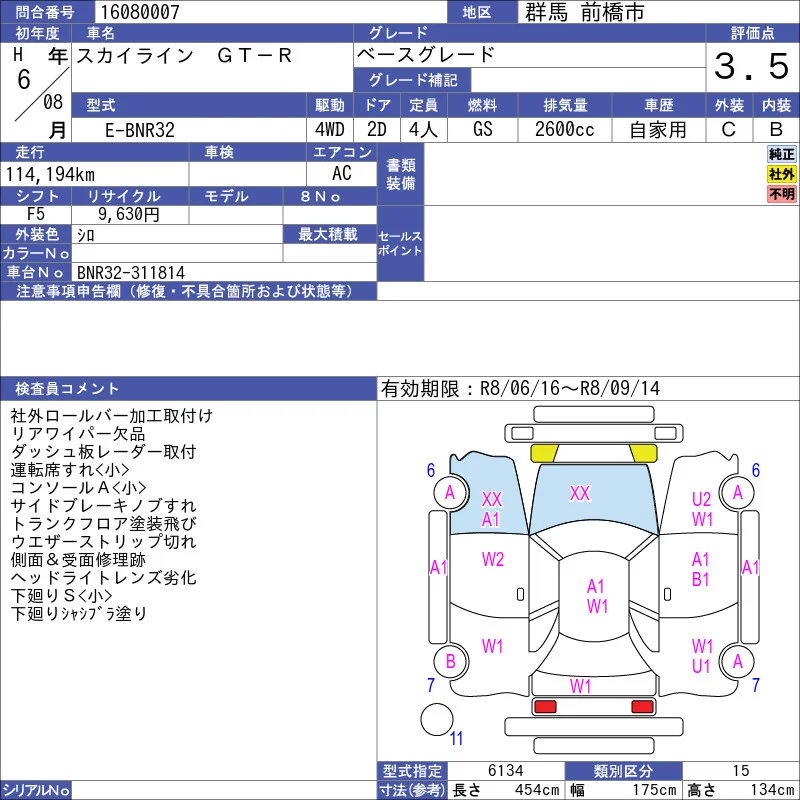Click the lone W1 mark above wheel B

492,646
